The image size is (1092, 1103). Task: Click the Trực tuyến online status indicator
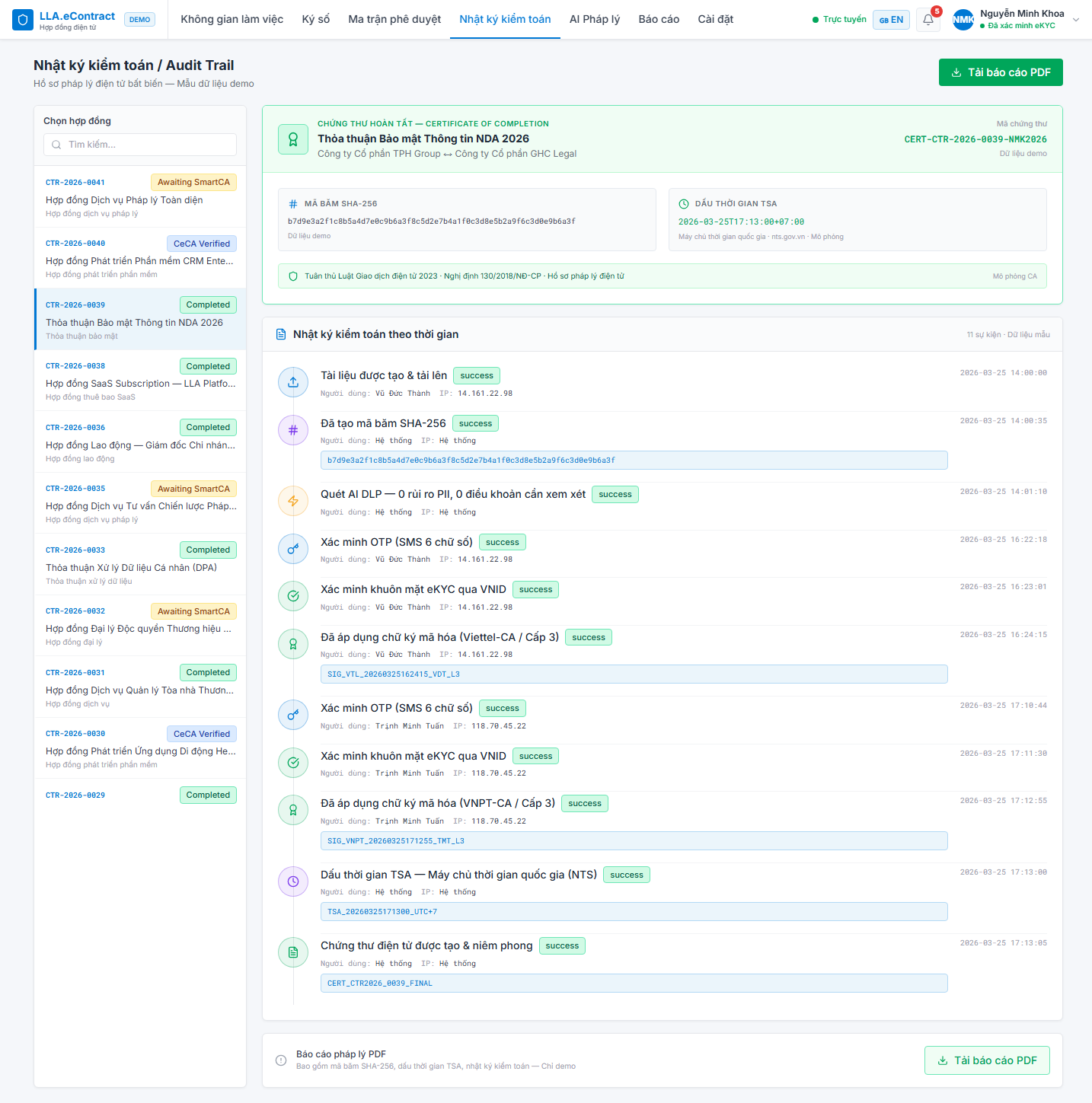click(x=839, y=20)
